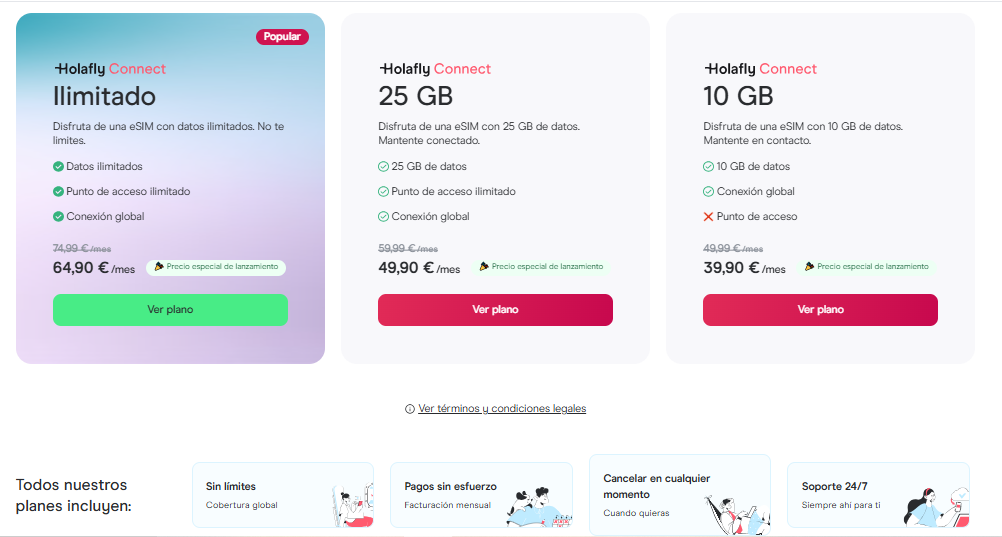This screenshot has height=537, width=1002.
Task: Select the Sin límites feature card
Action: (x=282, y=494)
